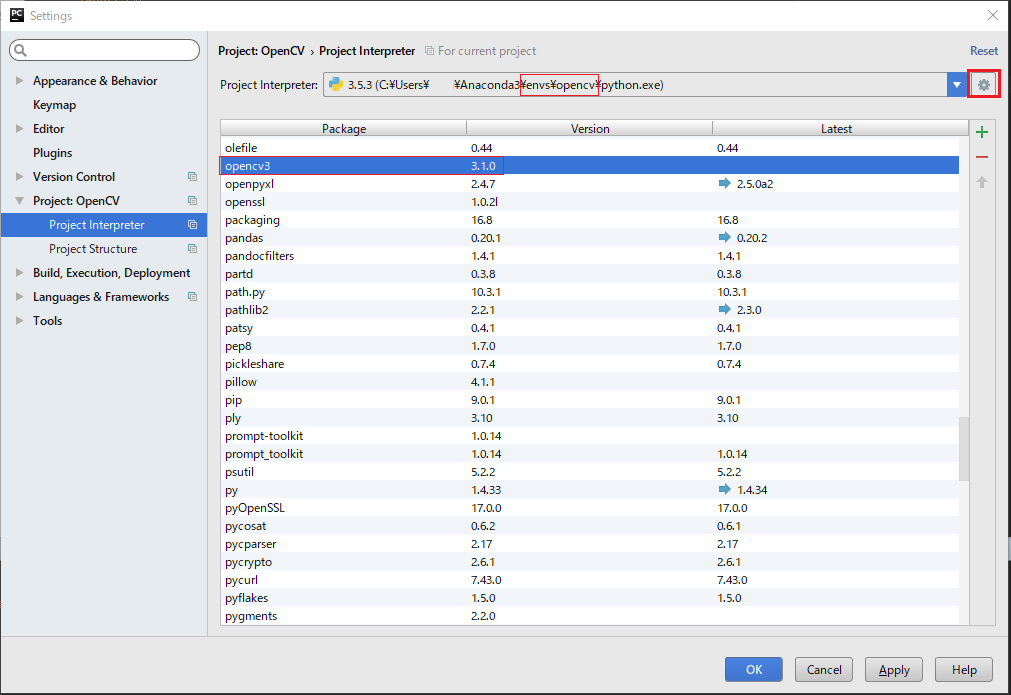Select the path.py package row
The width and height of the screenshot is (1011, 695).
(589, 292)
